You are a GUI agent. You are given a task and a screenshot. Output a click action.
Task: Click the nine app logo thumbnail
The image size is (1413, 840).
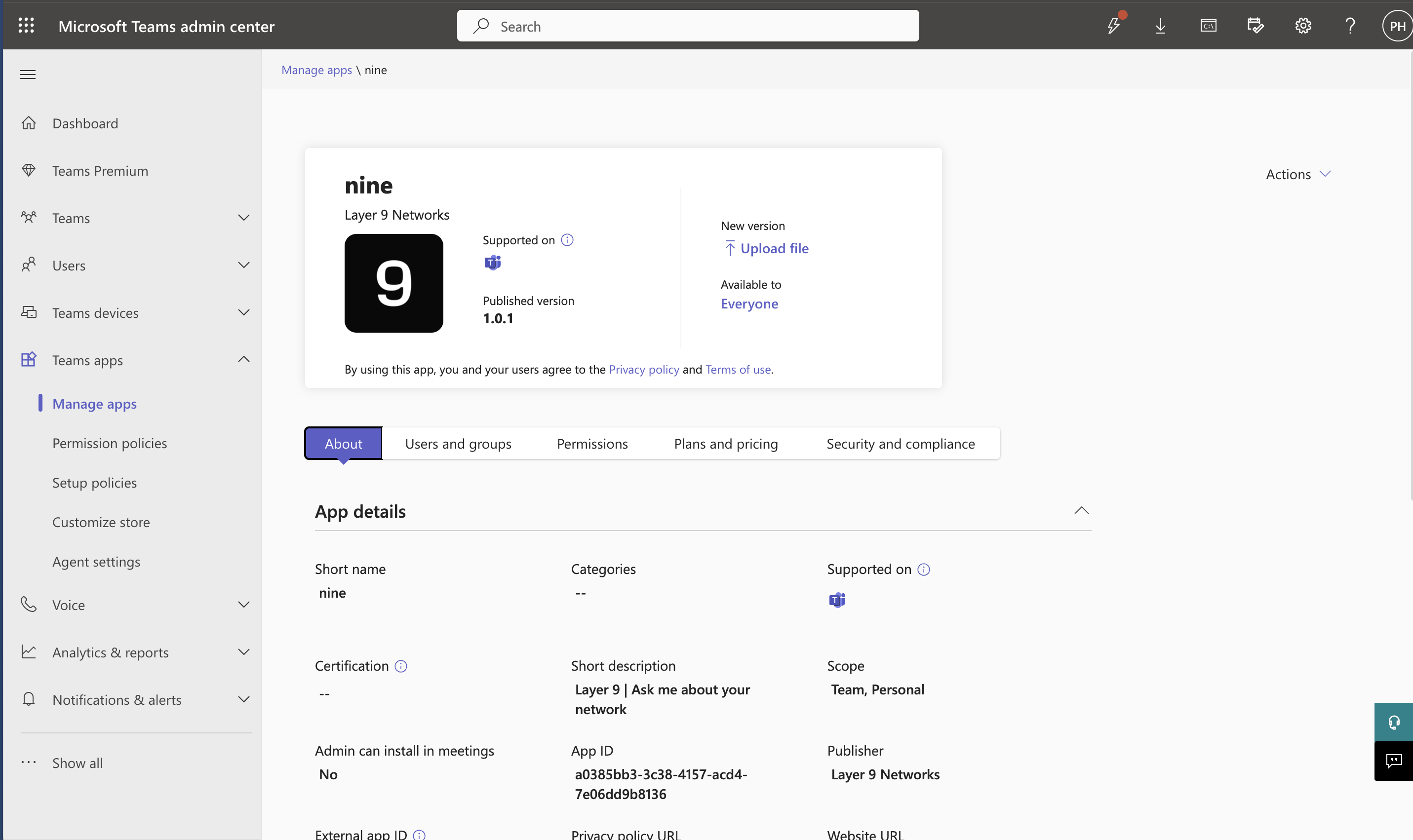[x=393, y=283]
